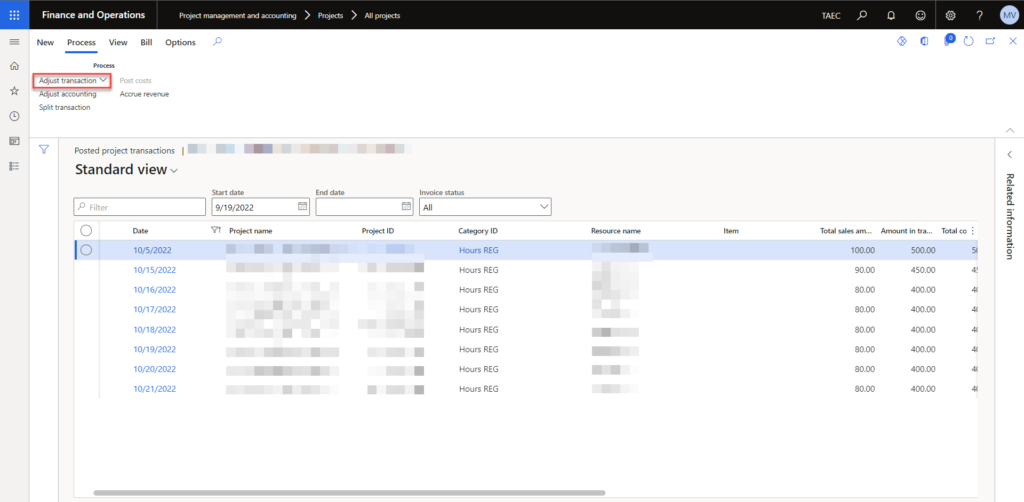Screen dimensions: 1024x502
Task: Click All projects breadcrumb
Action: [x=383, y=15]
